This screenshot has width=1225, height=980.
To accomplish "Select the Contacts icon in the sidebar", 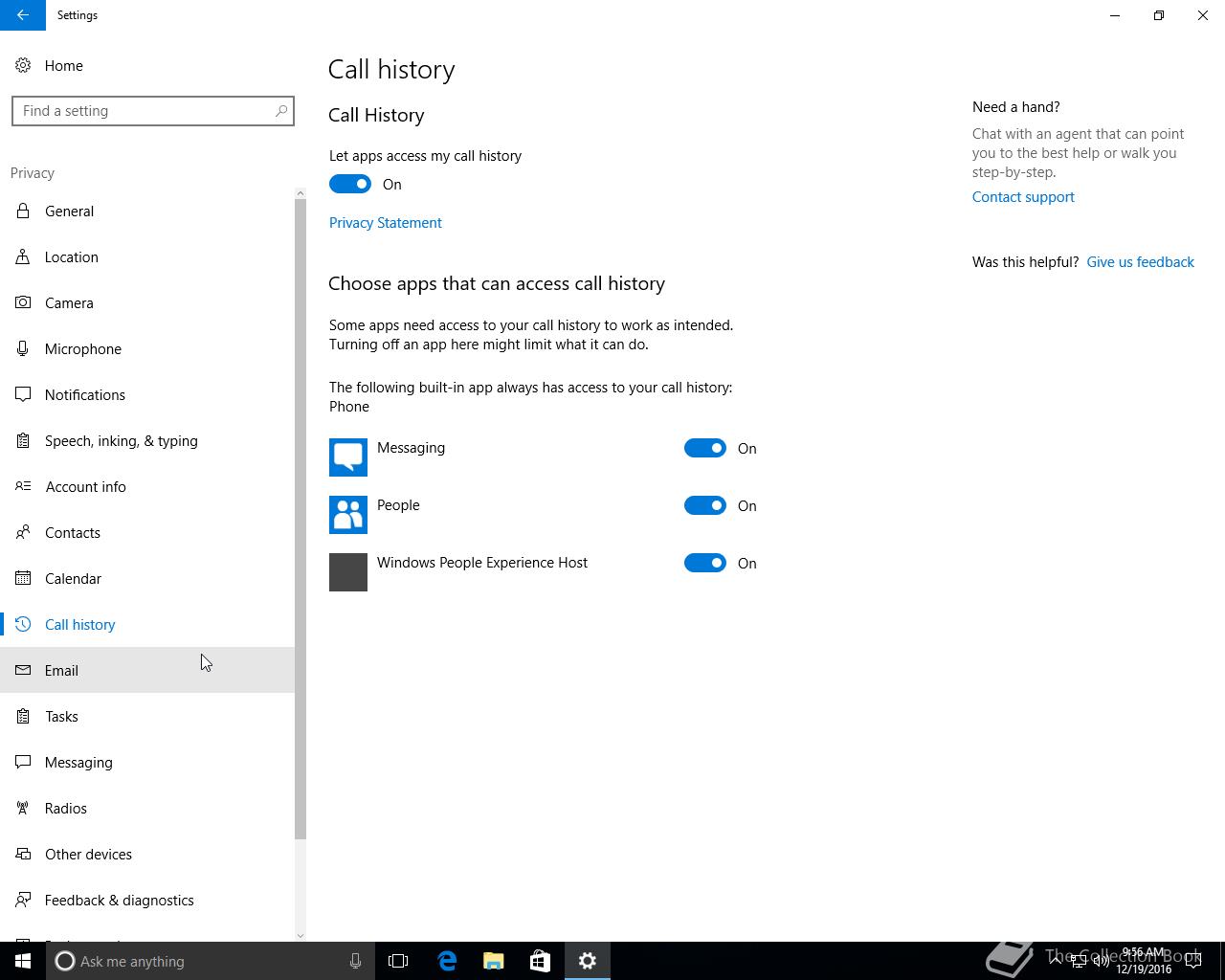I will tap(23, 532).
